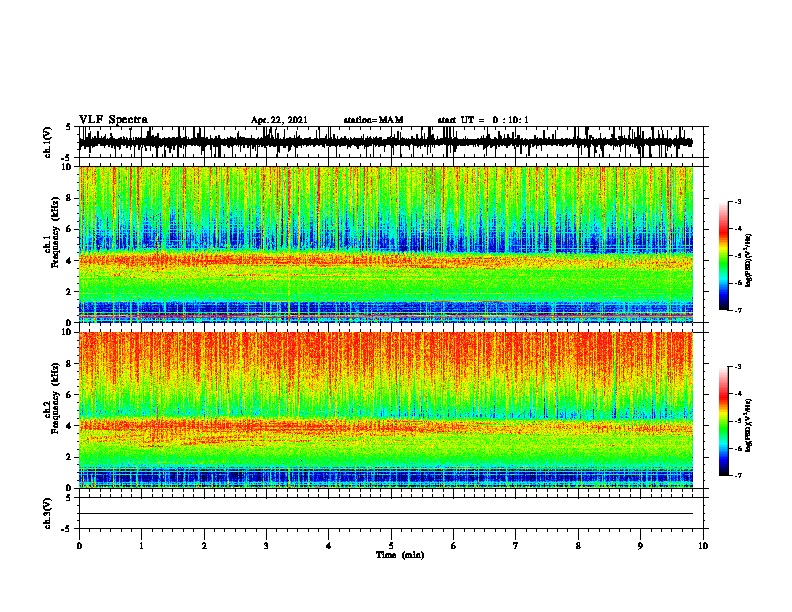This screenshot has height=612, width=792.
Task: Click the ch.1 colorbar log(PSD) unit label
Action: click(x=749, y=260)
